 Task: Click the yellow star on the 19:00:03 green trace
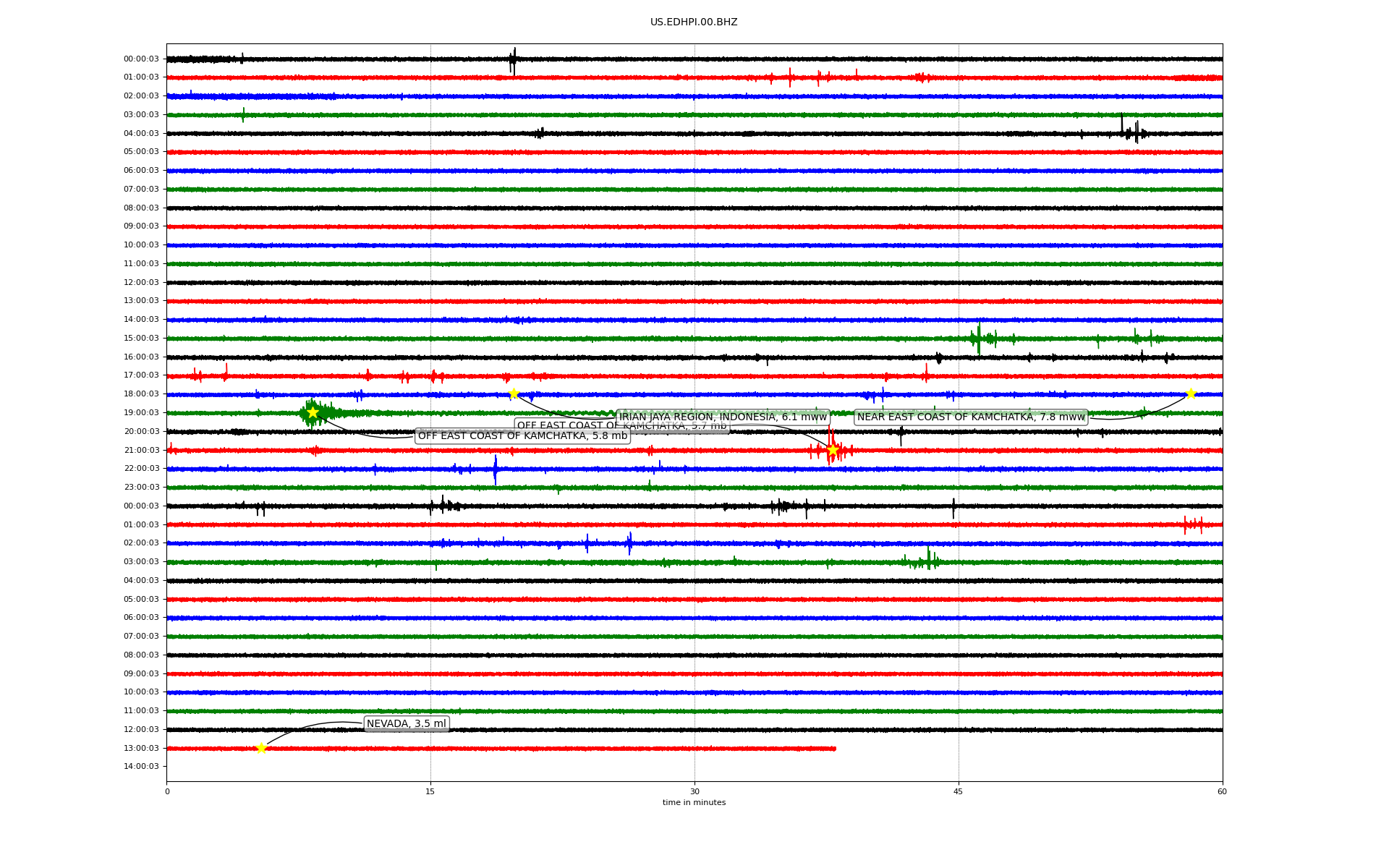click(x=313, y=412)
